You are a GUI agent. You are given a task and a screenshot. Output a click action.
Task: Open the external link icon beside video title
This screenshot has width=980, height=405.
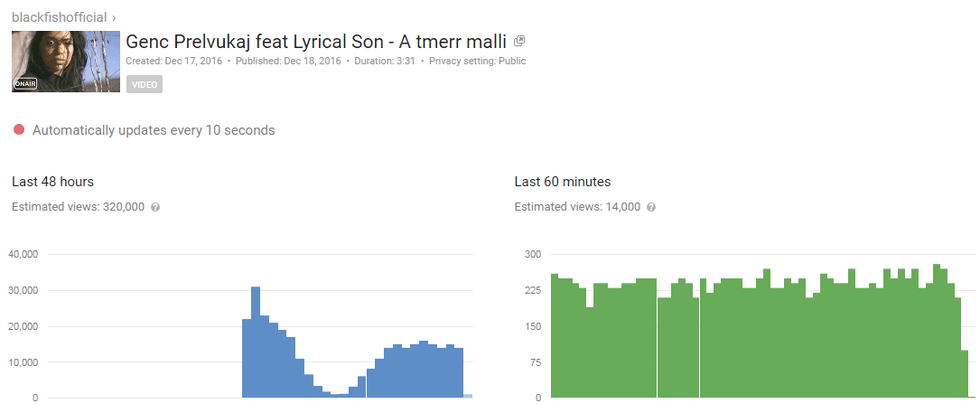click(519, 42)
